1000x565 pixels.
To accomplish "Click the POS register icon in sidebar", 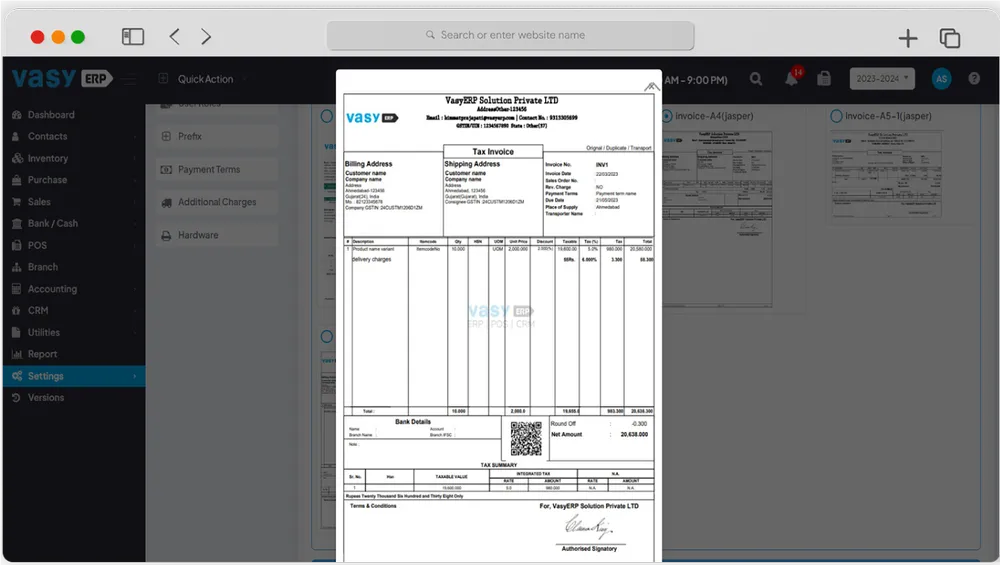I will [x=17, y=246].
